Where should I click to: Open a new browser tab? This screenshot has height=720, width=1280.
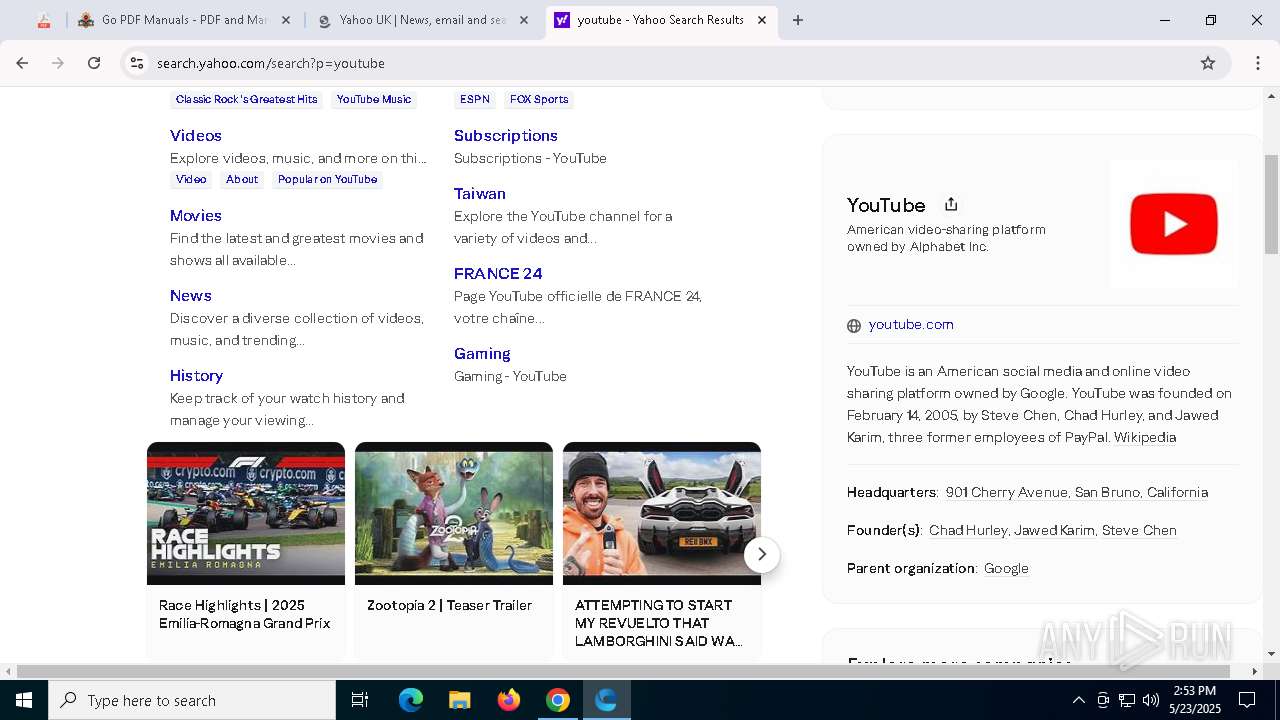point(797,20)
